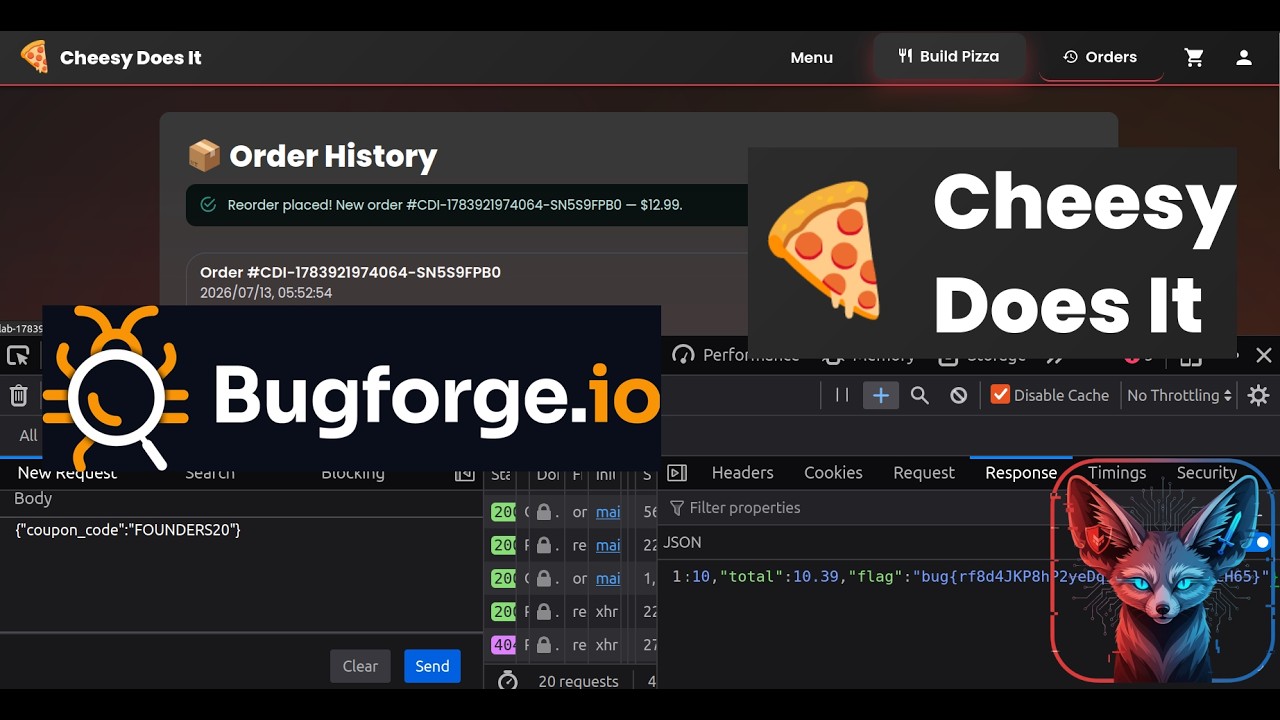Switch to the Cookies tab

[x=833, y=473]
